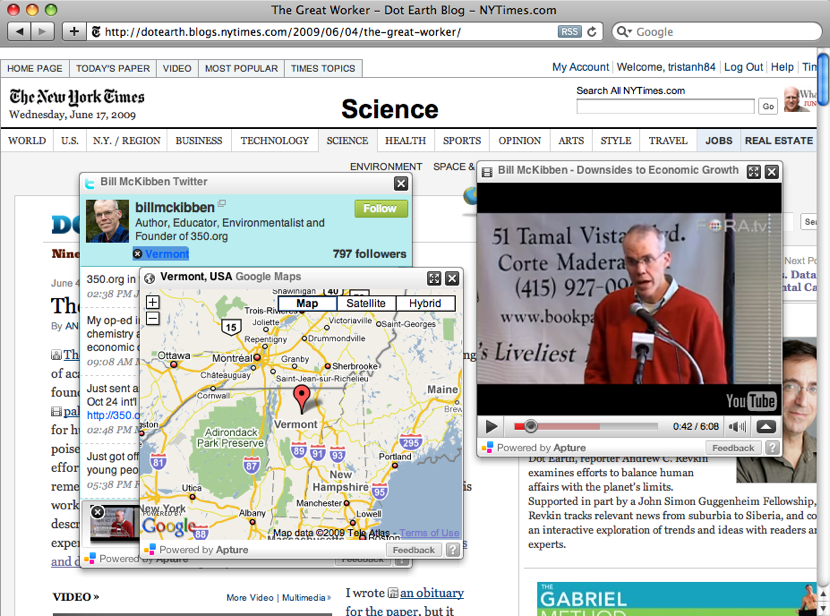
Task: Click the Gabriel Method advertisement banner
Action: click(677, 599)
